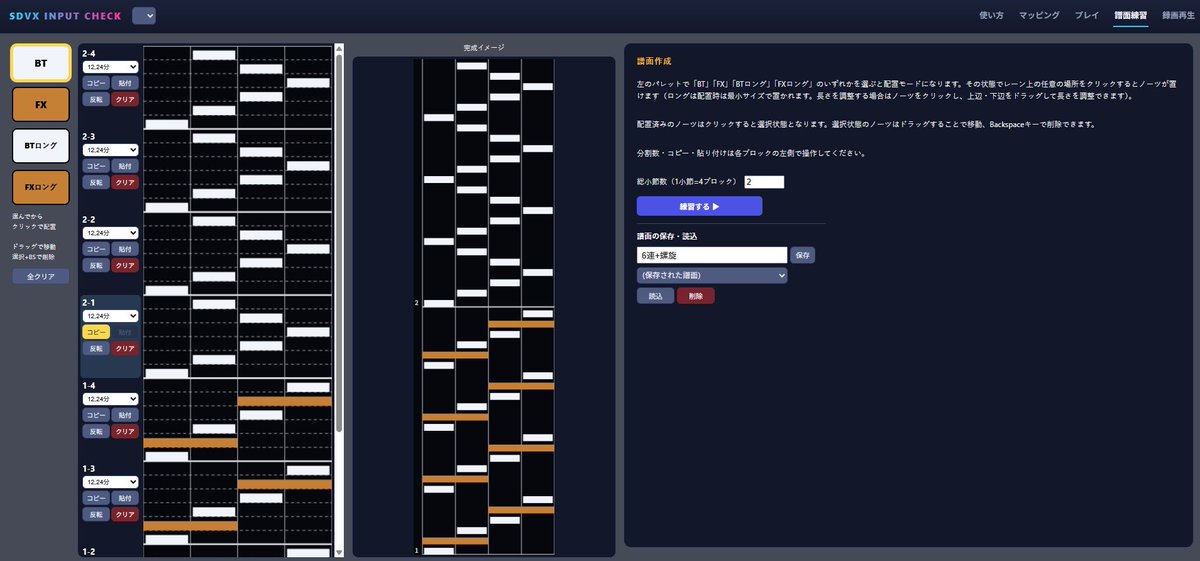Open the division dropdown for block 1-4
This screenshot has width=1200, height=561.
110,398
